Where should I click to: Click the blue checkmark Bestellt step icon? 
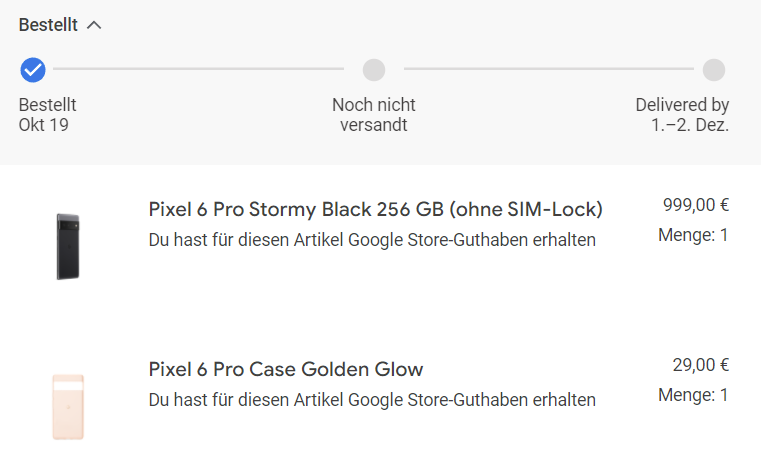click(x=33, y=70)
